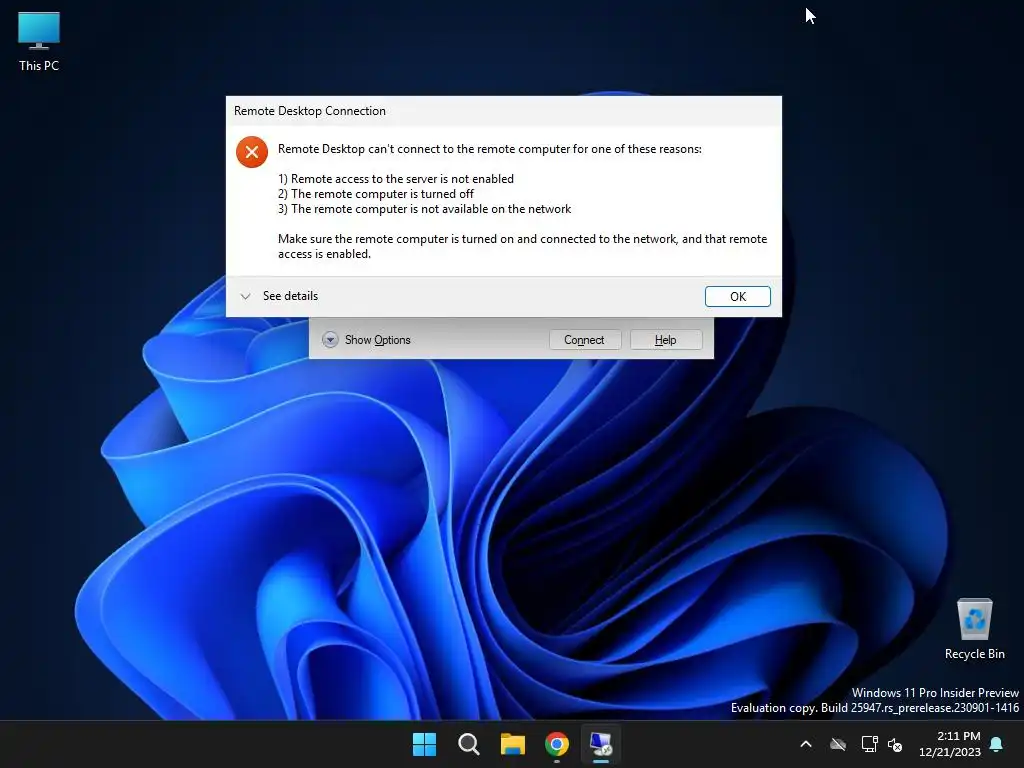Click the "The remote computer is turned off" text
Viewport: 1024px width, 768px height.
tap(376, 194)
